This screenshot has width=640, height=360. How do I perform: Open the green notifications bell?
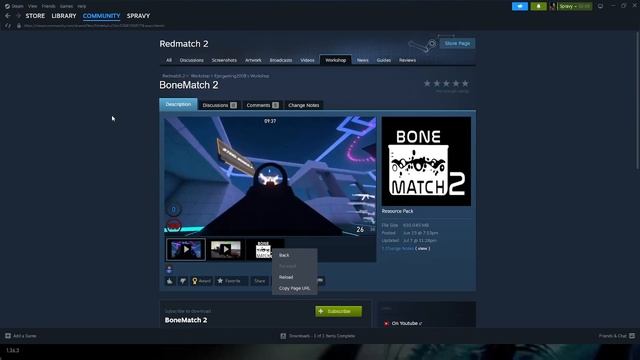pos(538,6)
